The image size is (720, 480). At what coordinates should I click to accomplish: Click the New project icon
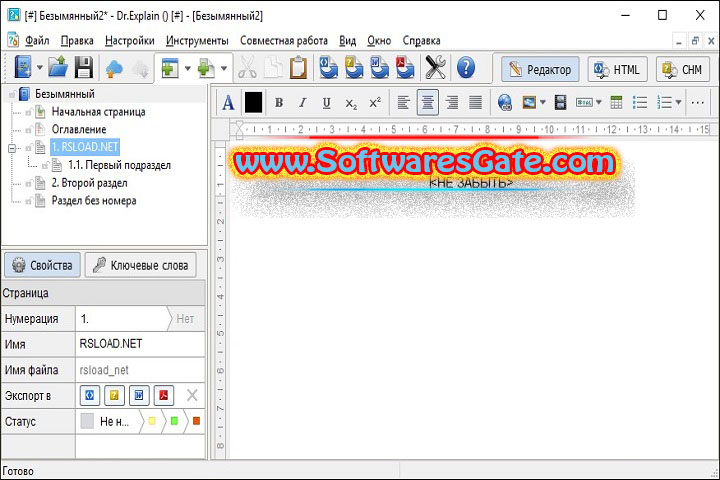click(x=23, y=68)
